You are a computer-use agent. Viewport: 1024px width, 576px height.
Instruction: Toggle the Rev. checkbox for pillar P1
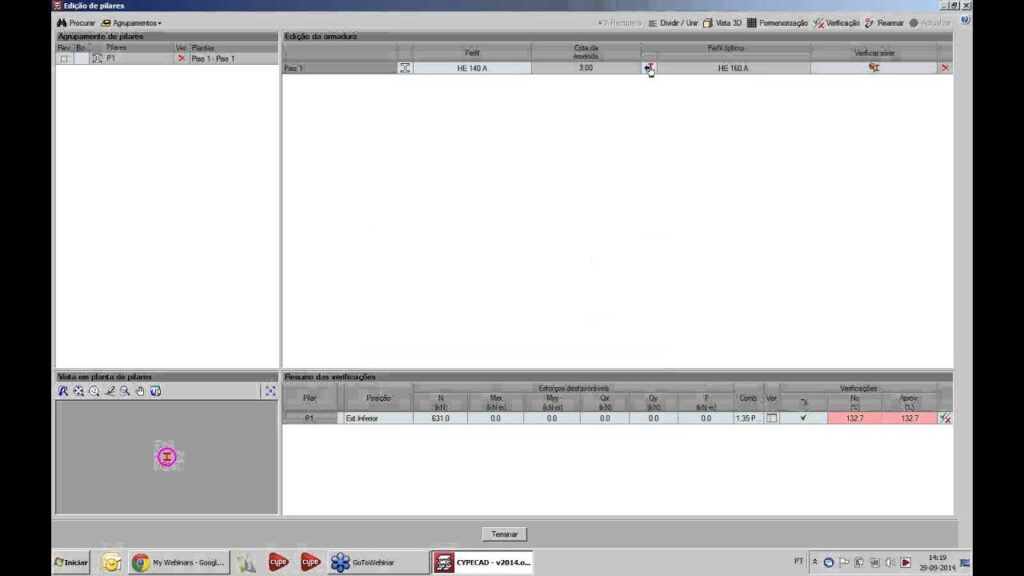point(64,59)
